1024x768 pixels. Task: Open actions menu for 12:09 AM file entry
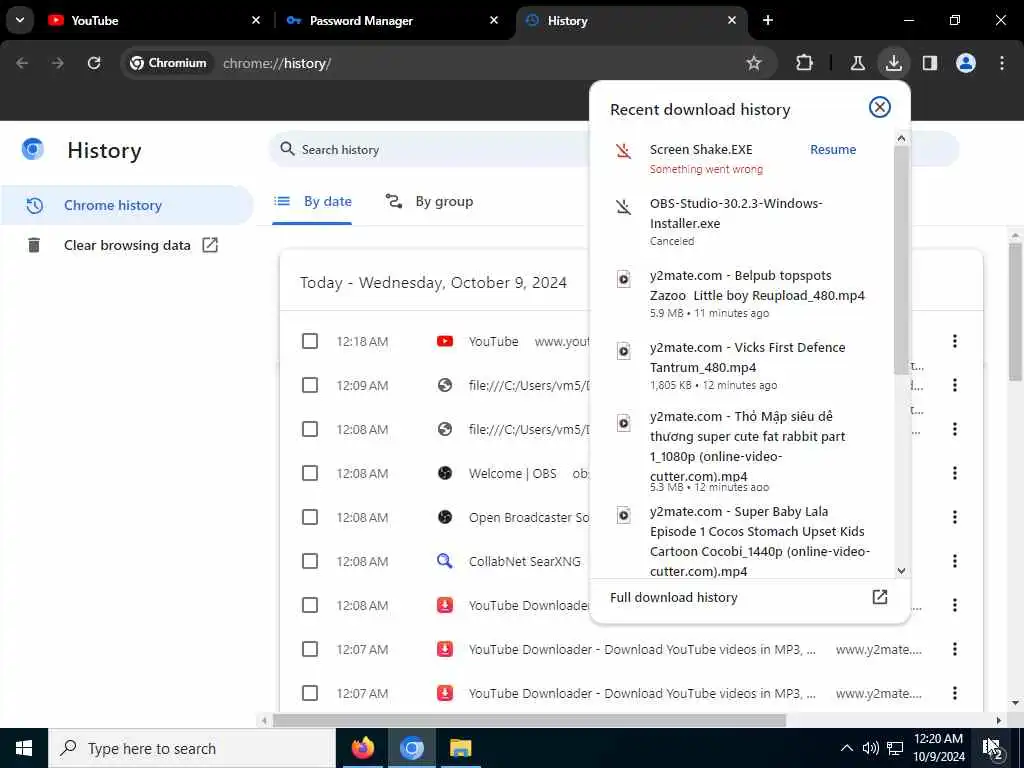[955, 385]
